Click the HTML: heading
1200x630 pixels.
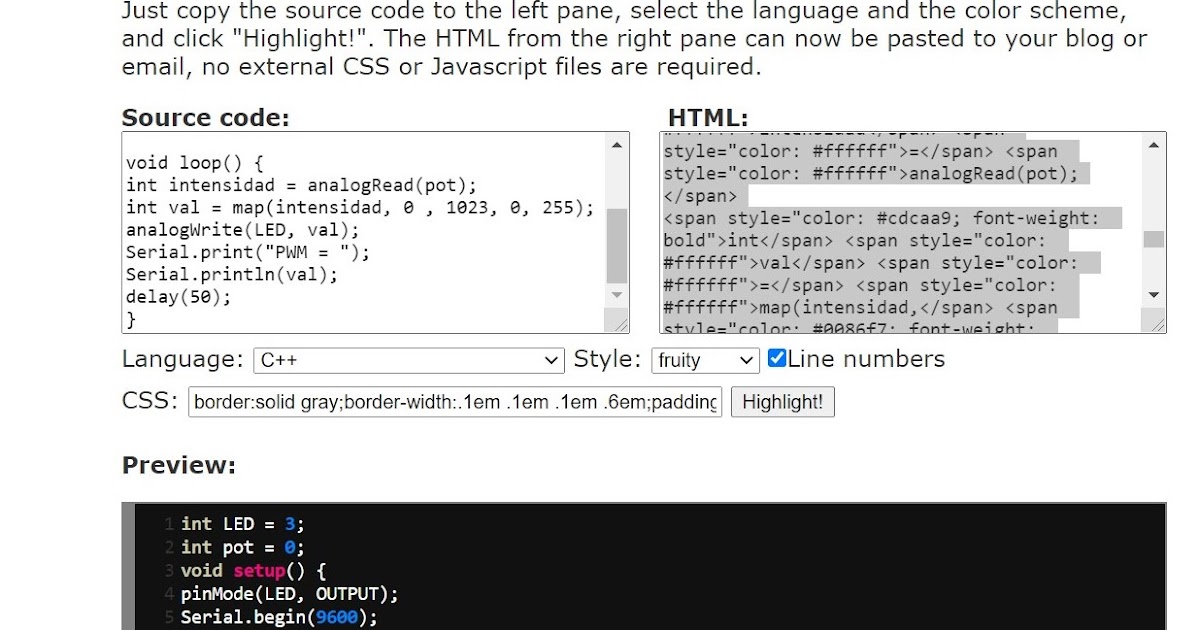pos(706,117)
